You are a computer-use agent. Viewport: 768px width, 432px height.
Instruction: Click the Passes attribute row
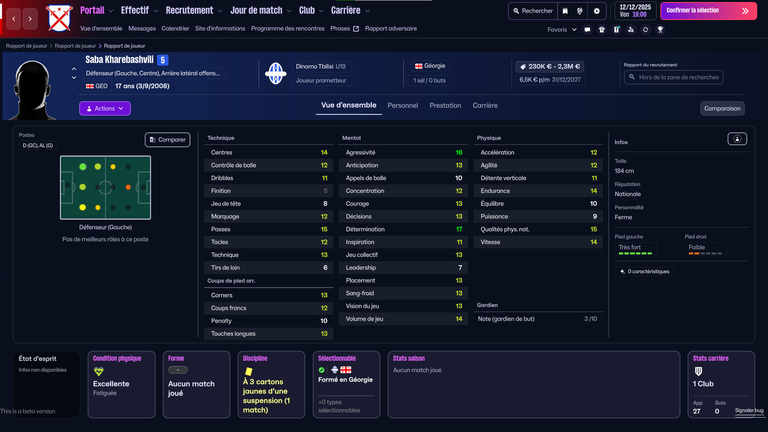pos(268,229)
